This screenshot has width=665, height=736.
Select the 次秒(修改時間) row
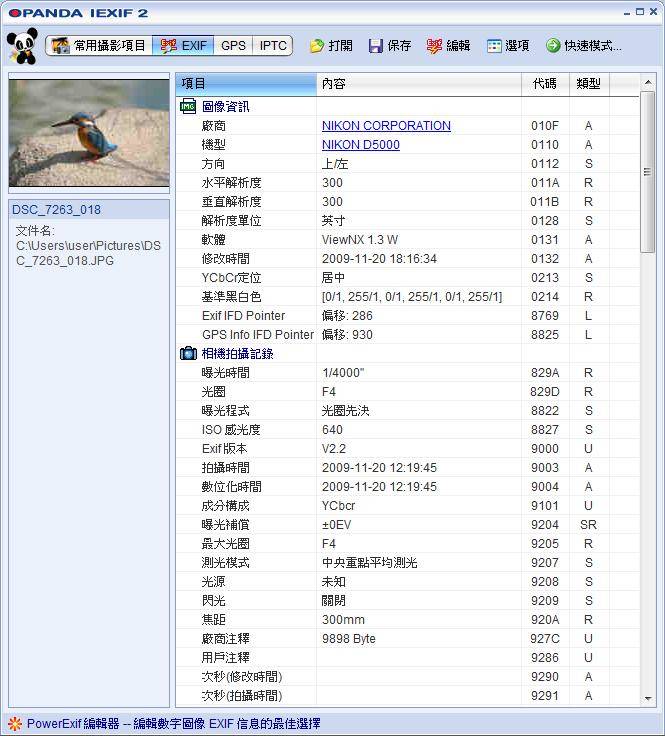tap(408, 677)
